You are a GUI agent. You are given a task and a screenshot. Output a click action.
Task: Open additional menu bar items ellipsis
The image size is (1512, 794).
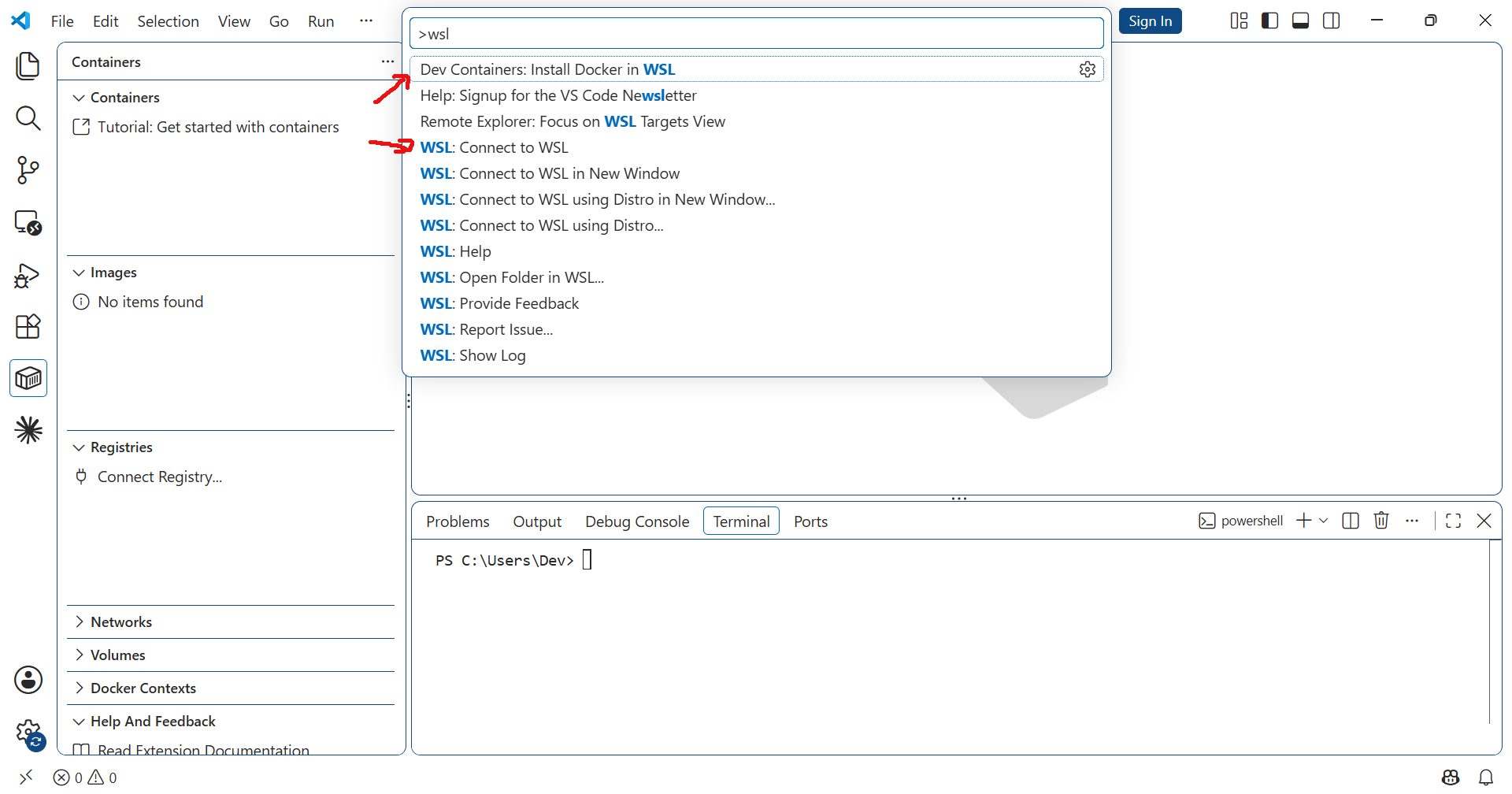[x=366, y=20]
